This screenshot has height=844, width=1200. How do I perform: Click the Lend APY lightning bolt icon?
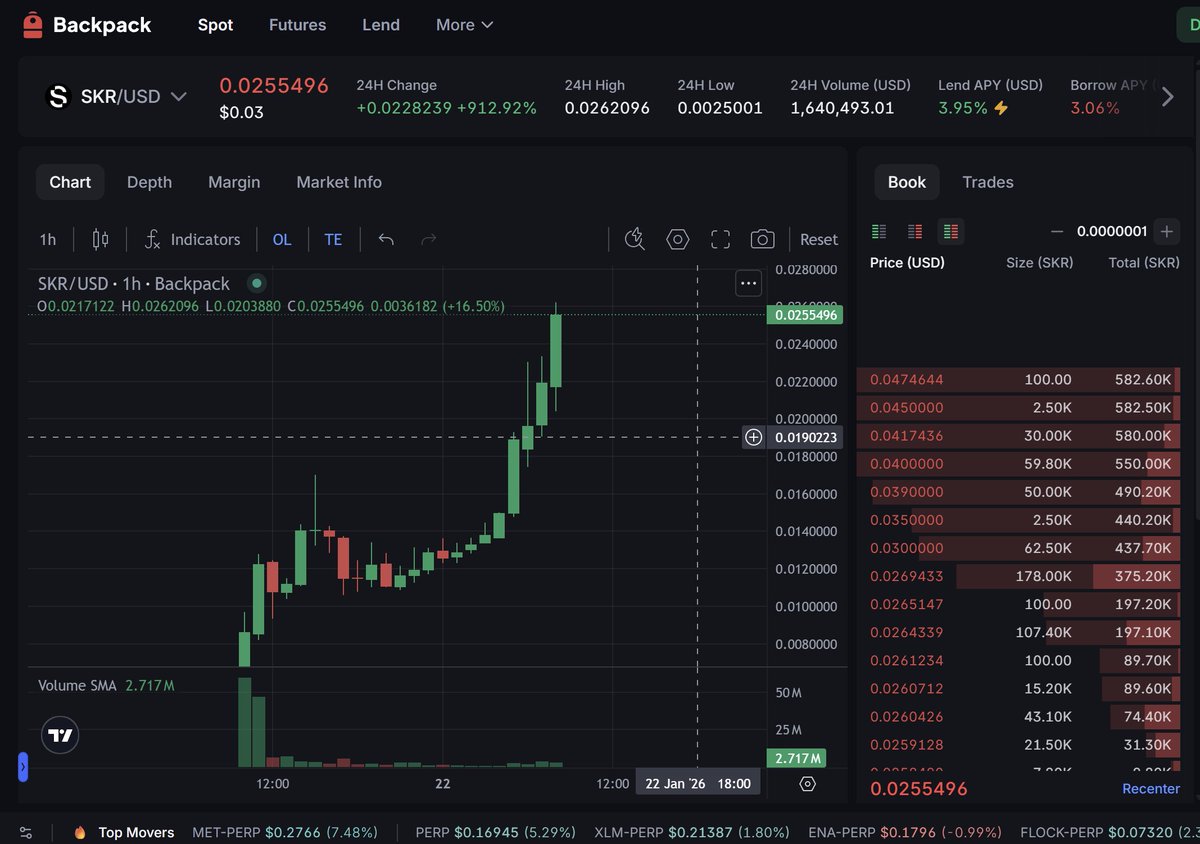1000,108
